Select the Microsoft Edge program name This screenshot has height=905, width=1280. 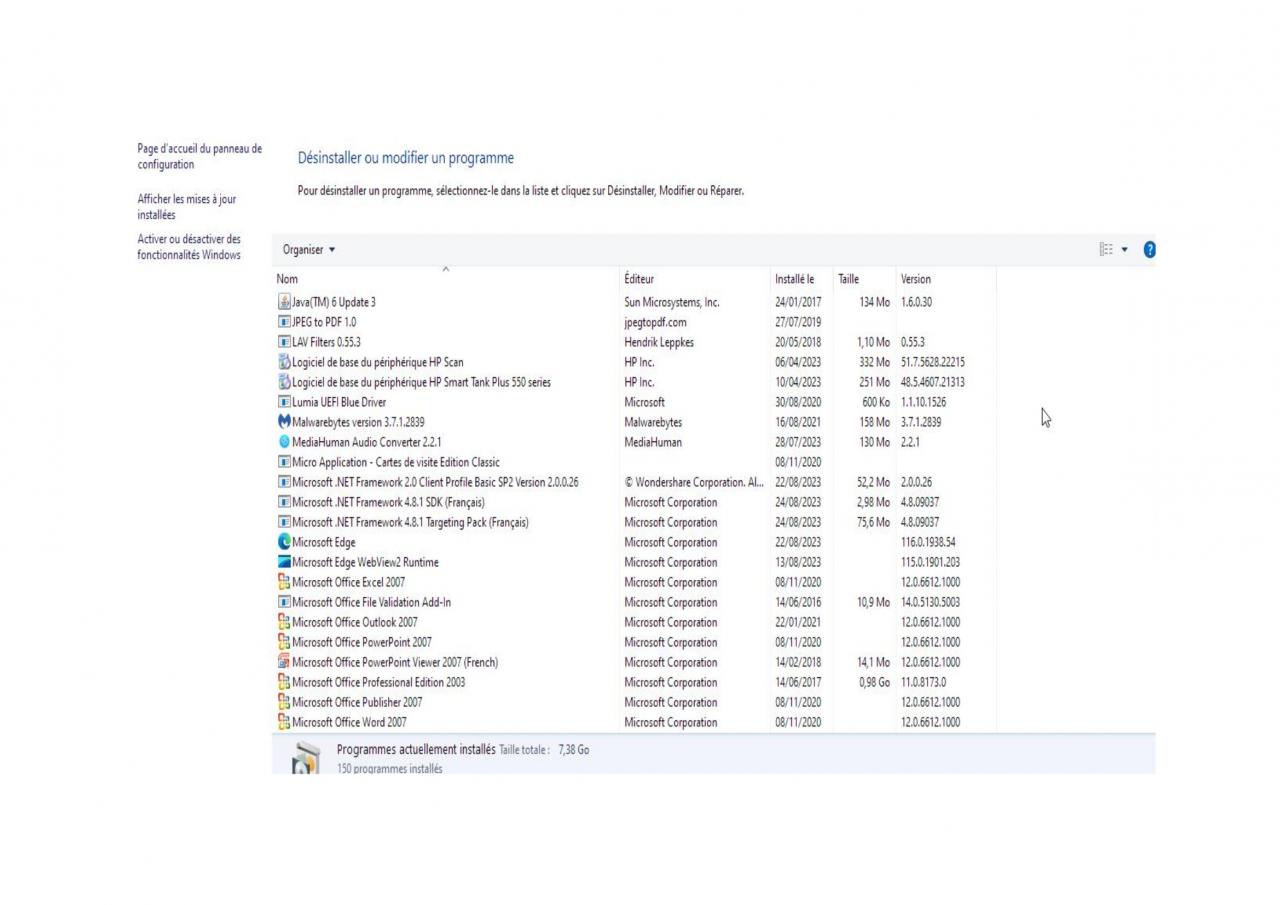324,542
